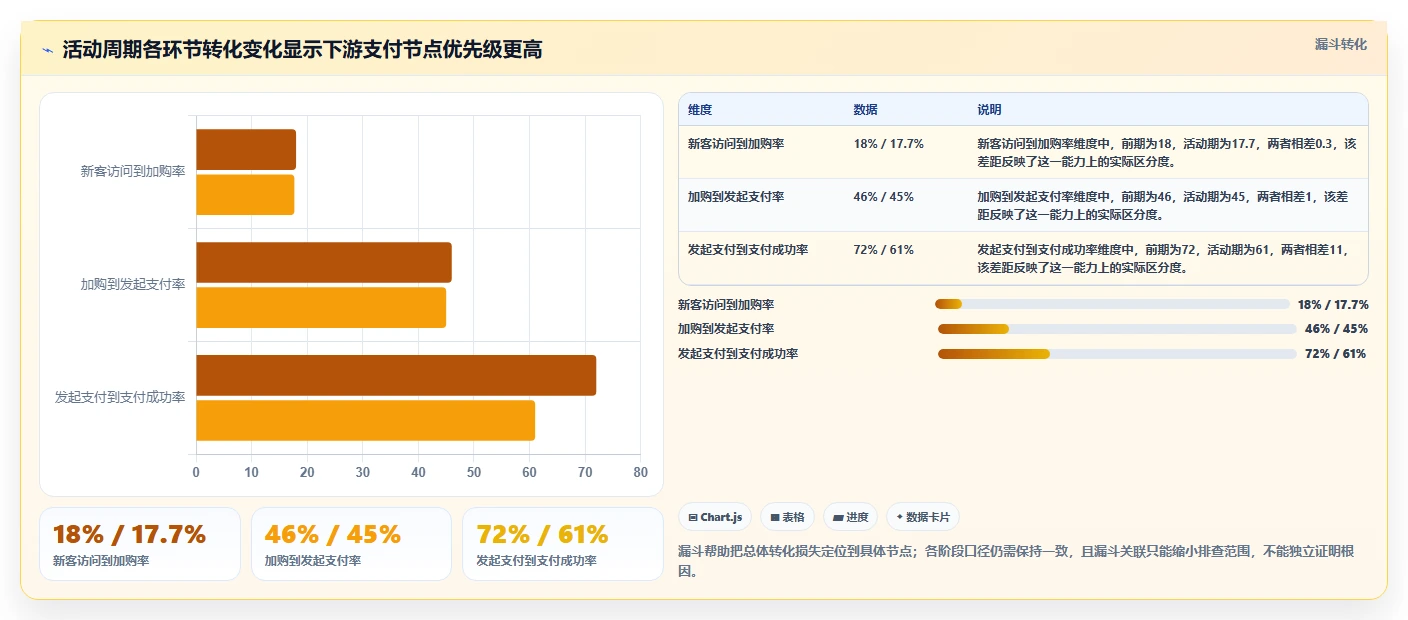Click the light orange bar for 发起支付到支付成功率

[365, 420]
